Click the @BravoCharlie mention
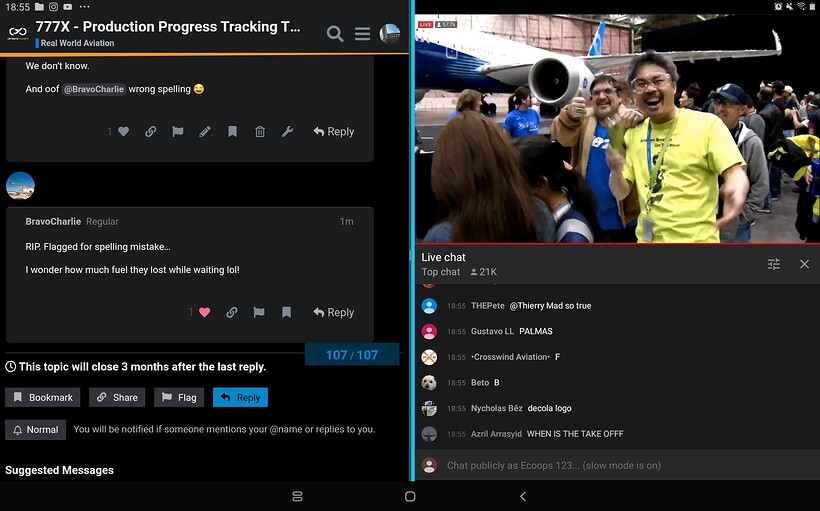820x511 pixels. (94, 89)
